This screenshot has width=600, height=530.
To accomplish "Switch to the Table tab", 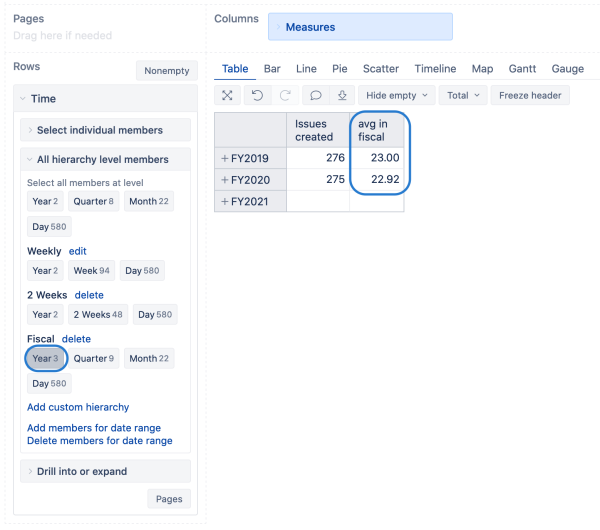I will coord(235,69).
